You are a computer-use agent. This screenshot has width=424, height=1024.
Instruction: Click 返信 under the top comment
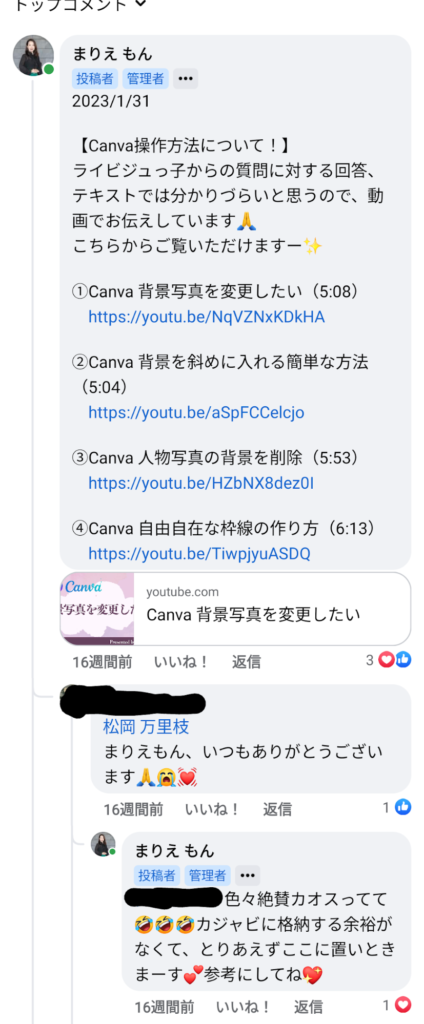[246, 662]
